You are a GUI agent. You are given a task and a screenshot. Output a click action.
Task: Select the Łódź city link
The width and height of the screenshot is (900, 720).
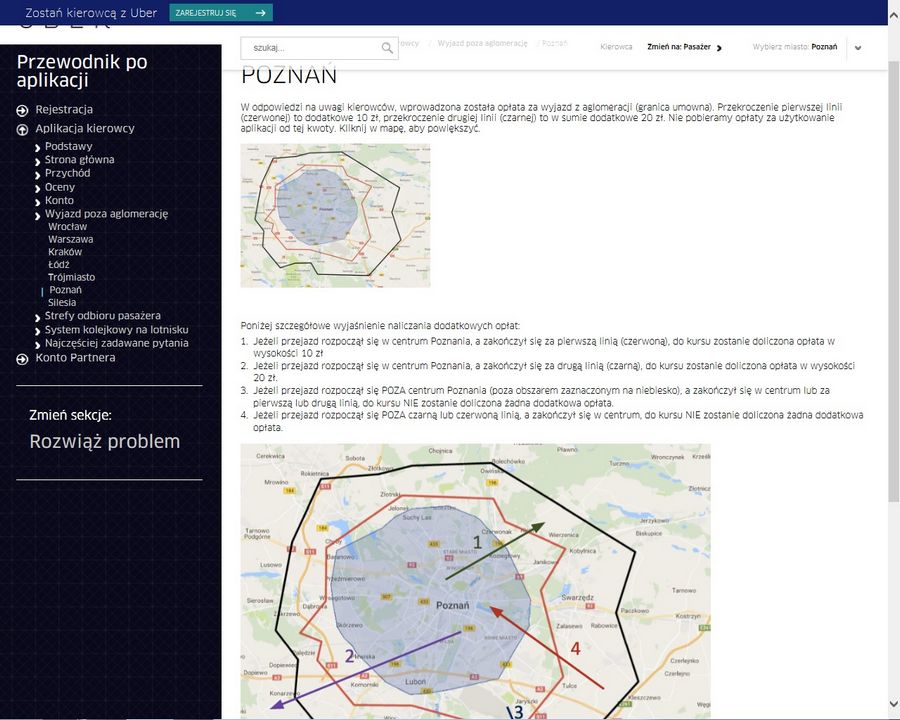pos(59,265)
